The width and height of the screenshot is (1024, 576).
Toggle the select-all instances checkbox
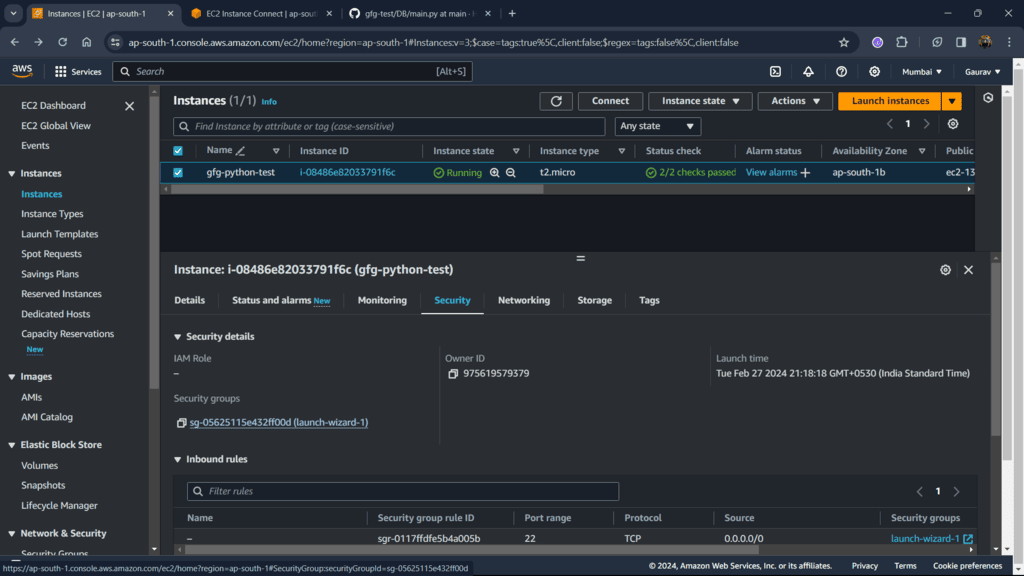pos(178,151)
